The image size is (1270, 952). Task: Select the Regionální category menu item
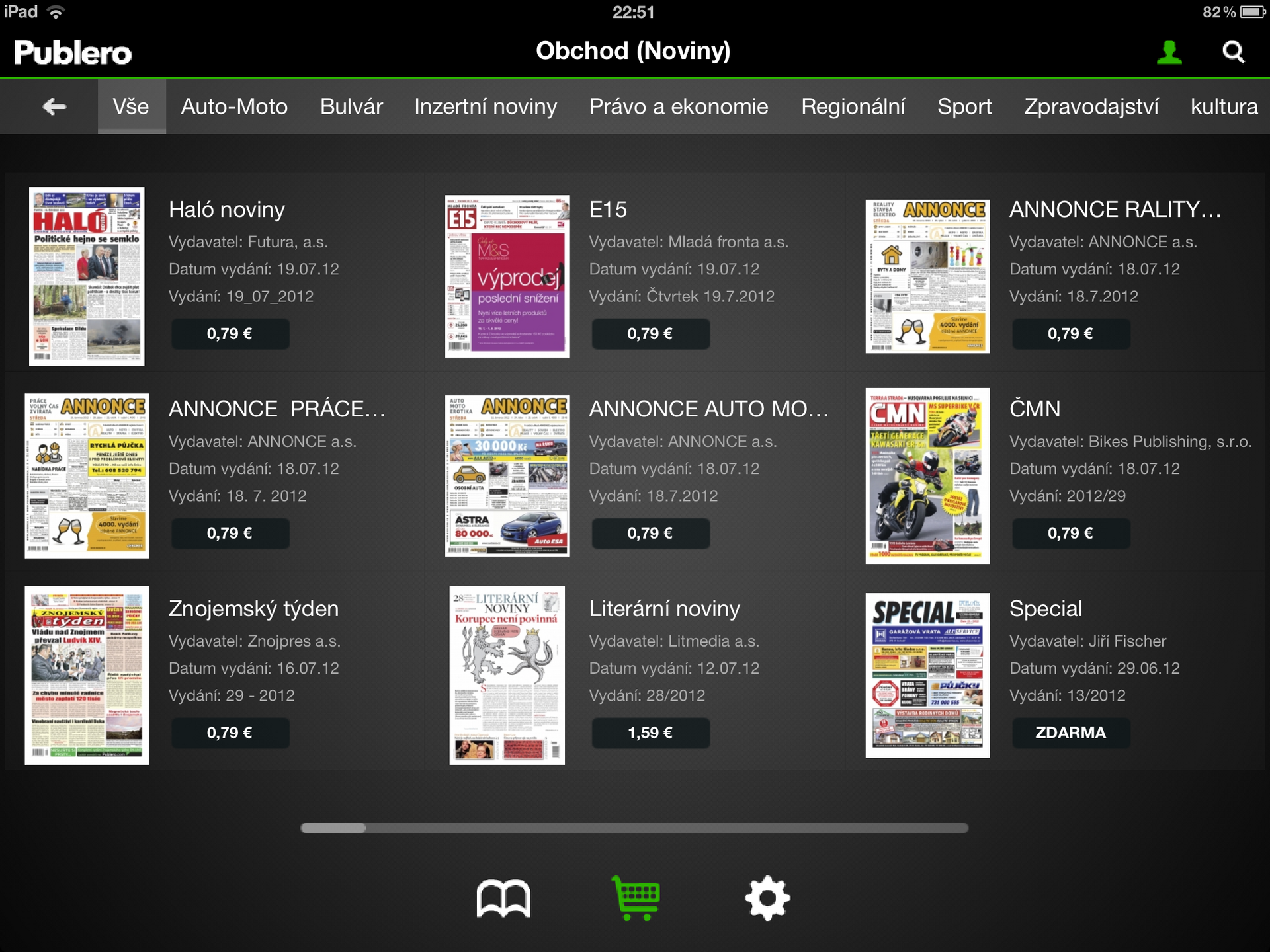pos(854,107)
